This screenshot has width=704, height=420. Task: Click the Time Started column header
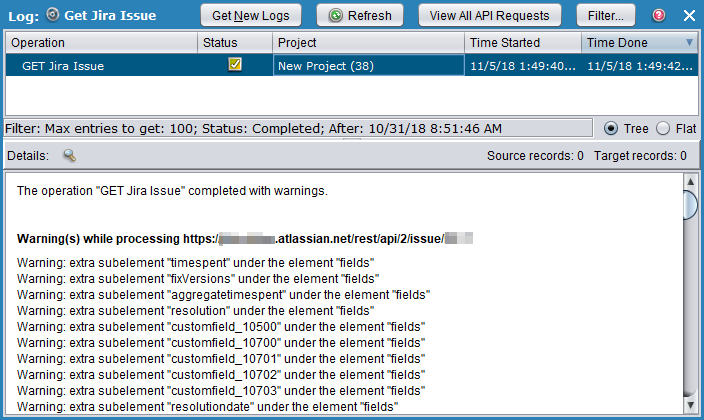pyautogui.click(x=523, y=43)
